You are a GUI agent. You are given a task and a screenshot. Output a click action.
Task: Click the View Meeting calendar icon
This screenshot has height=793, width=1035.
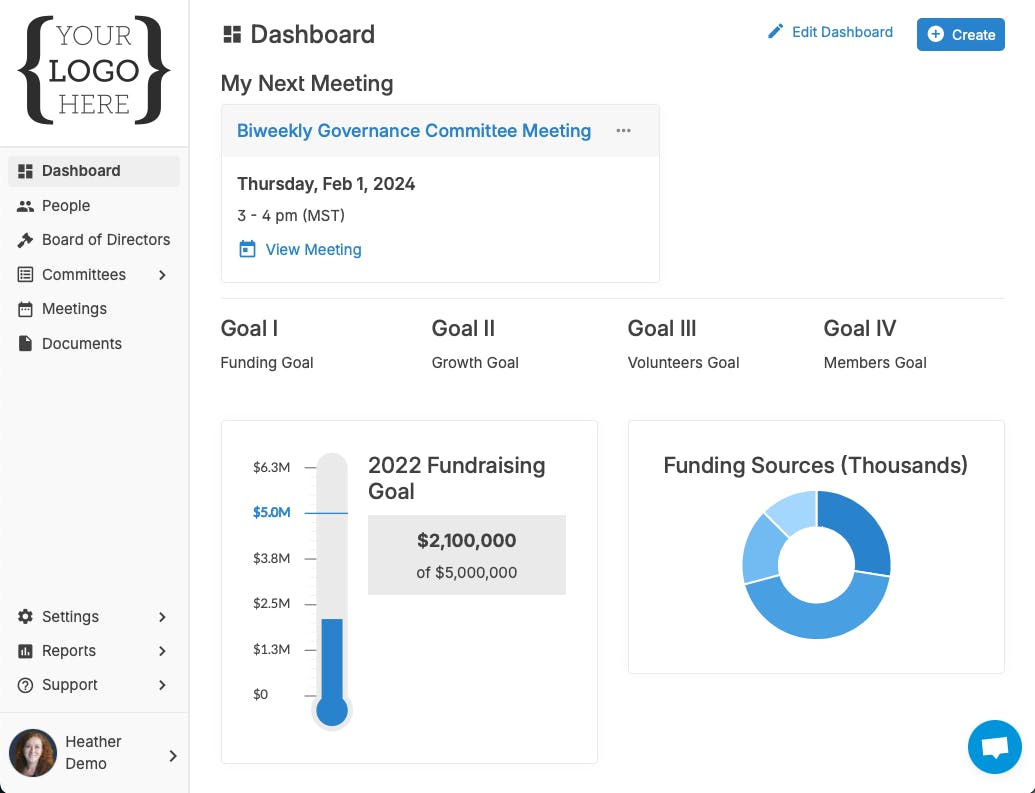[x=247, y=249]
